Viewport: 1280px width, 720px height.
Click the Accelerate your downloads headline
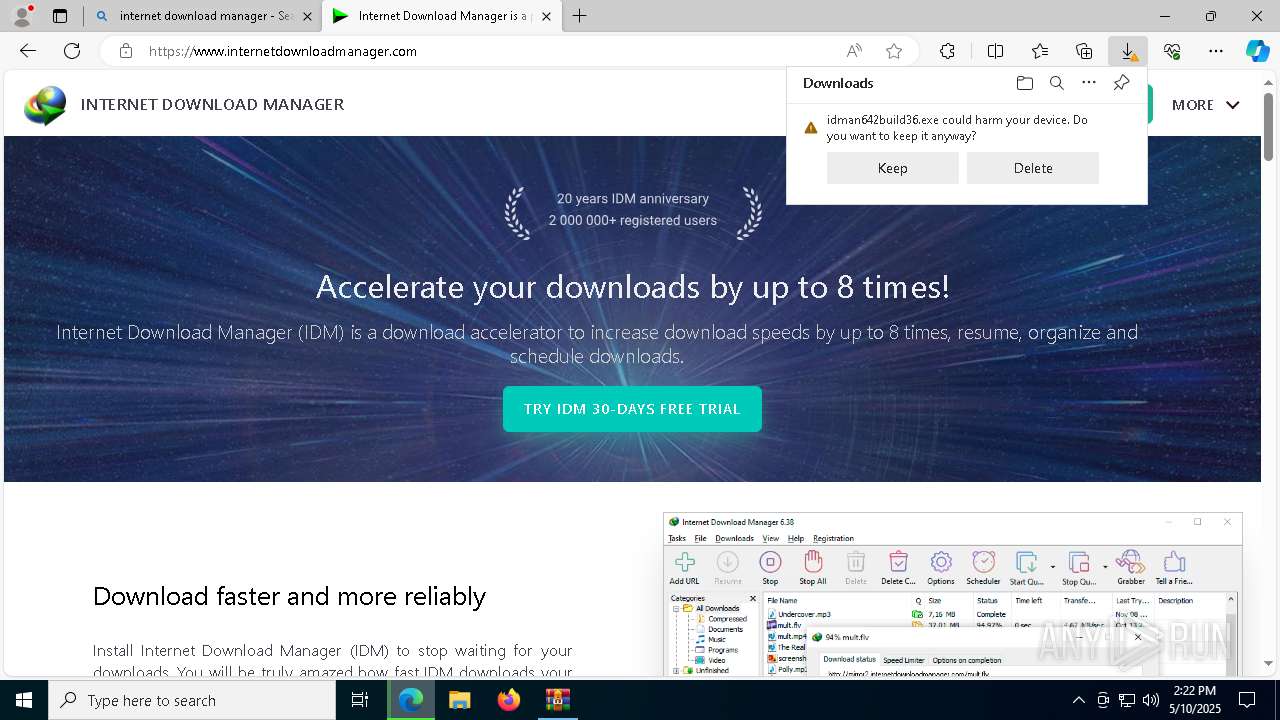(x=632, y=288)
